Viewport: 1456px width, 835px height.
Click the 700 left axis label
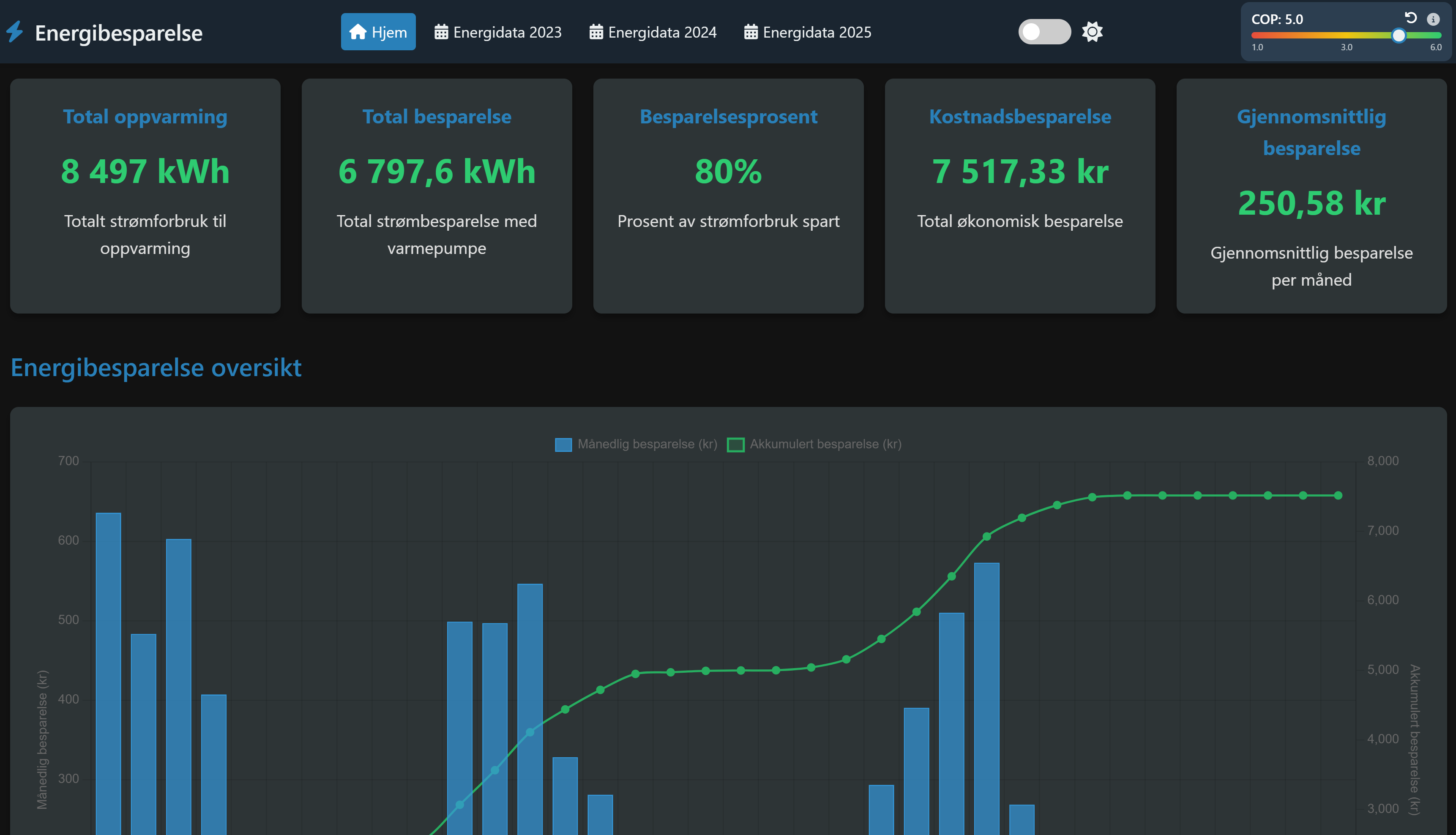(68, 461)
